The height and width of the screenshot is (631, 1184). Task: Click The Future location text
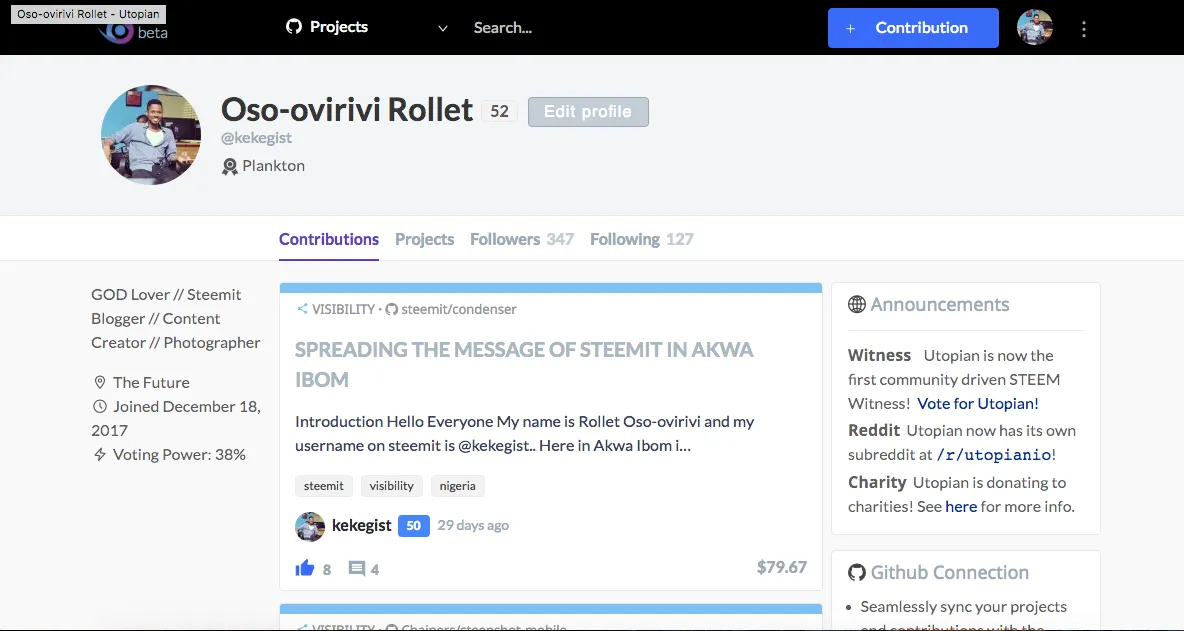point(151,382)
